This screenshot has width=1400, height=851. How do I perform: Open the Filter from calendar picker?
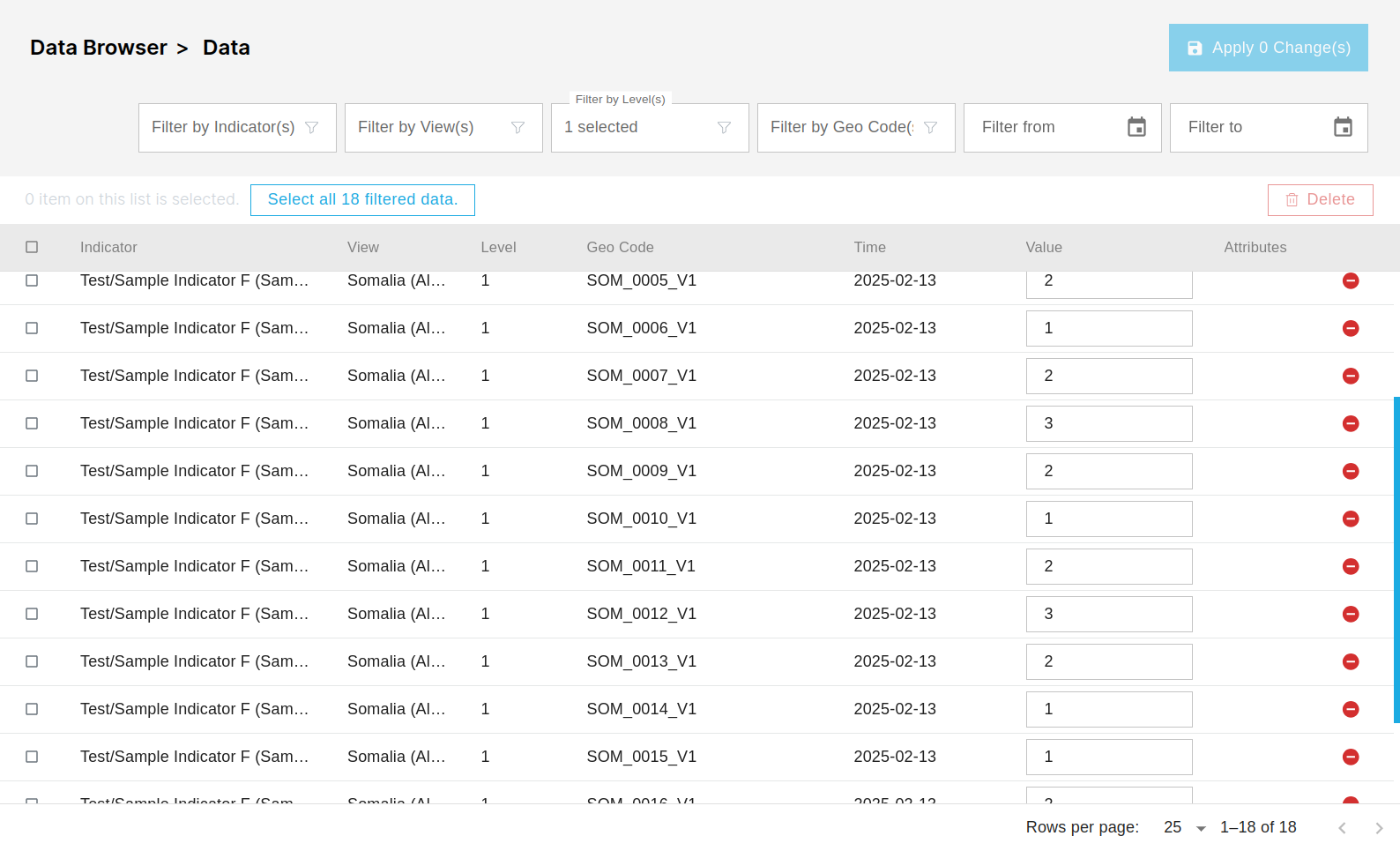click(1136, 127)
